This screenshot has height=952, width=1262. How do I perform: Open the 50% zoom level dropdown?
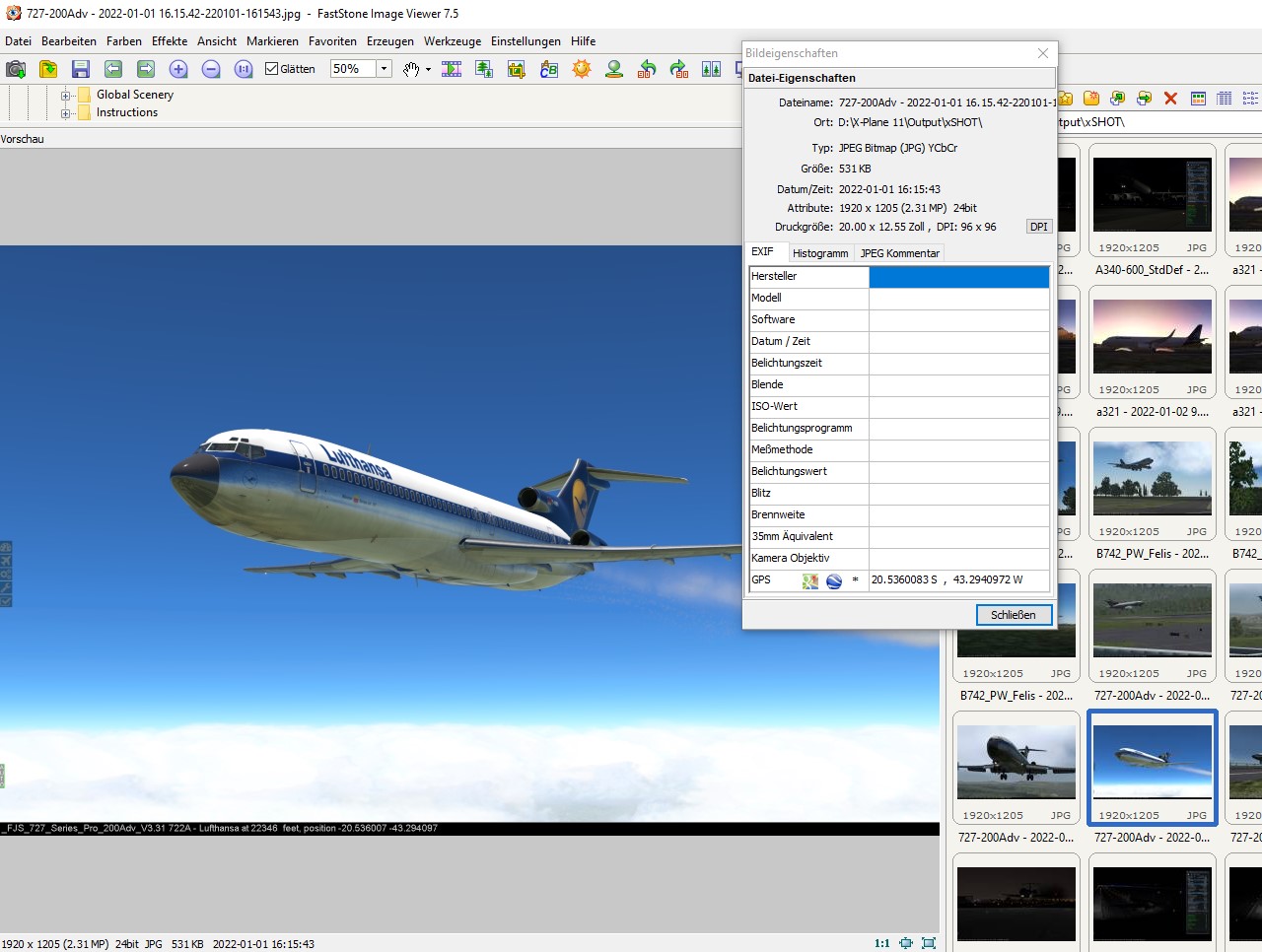(385, 69)
